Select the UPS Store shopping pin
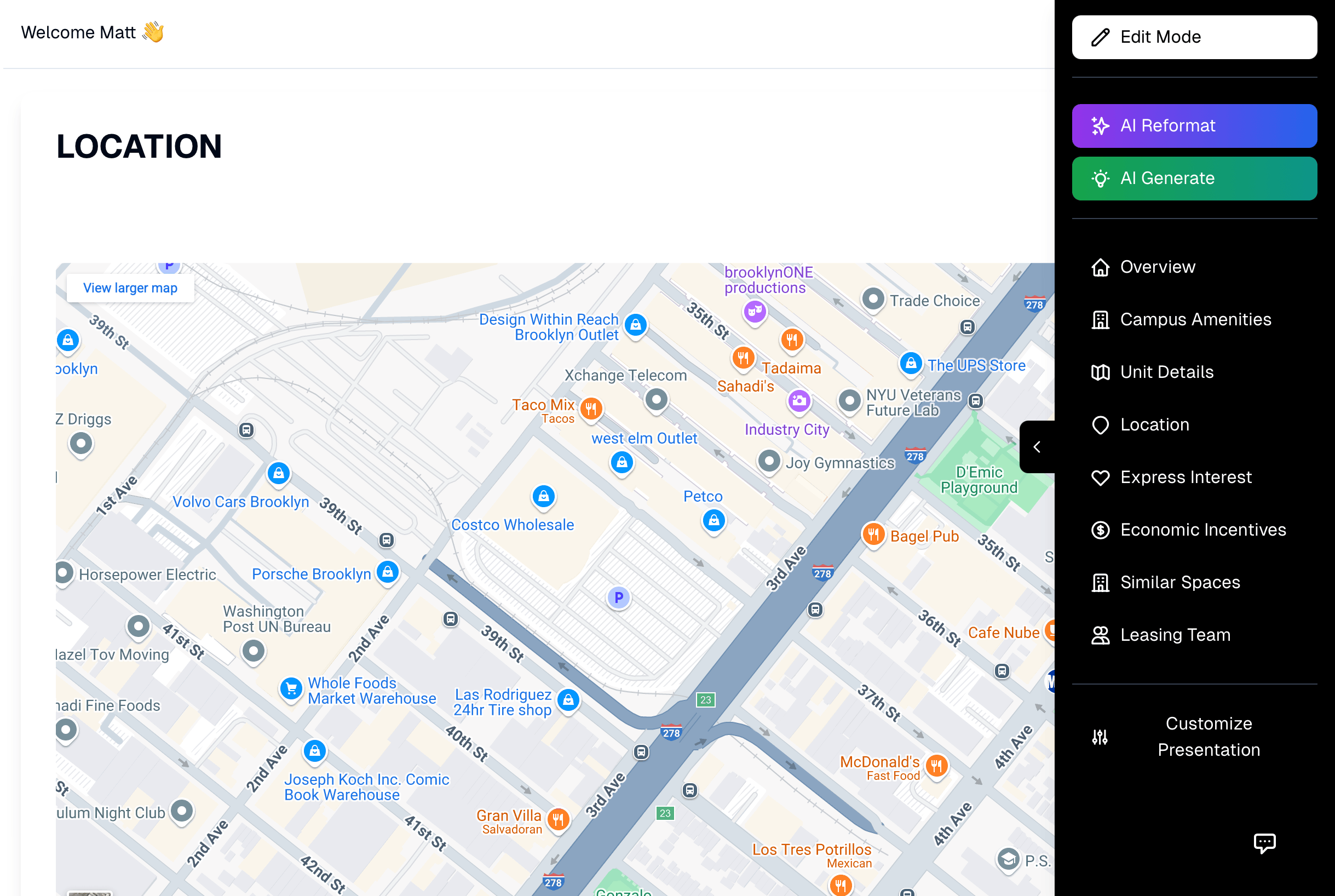 tap(911, 364)
